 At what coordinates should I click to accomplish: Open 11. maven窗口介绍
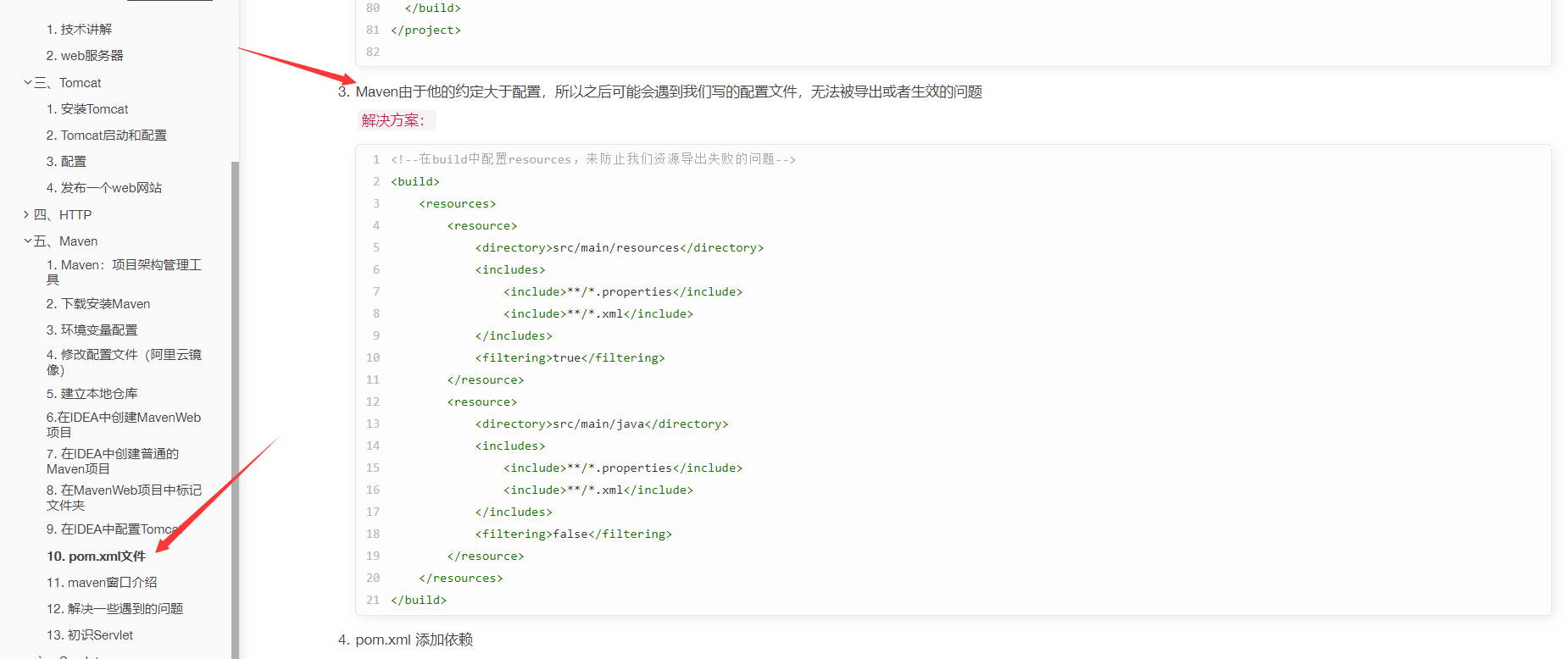(102, 582)
